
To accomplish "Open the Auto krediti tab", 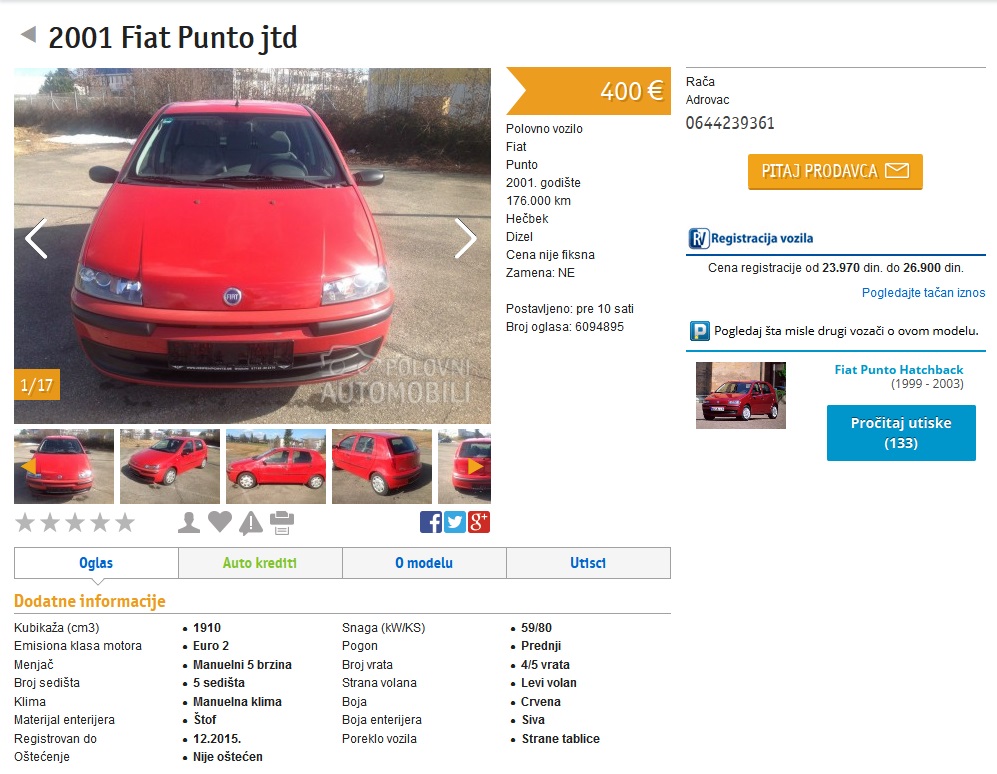I will 260,563.
